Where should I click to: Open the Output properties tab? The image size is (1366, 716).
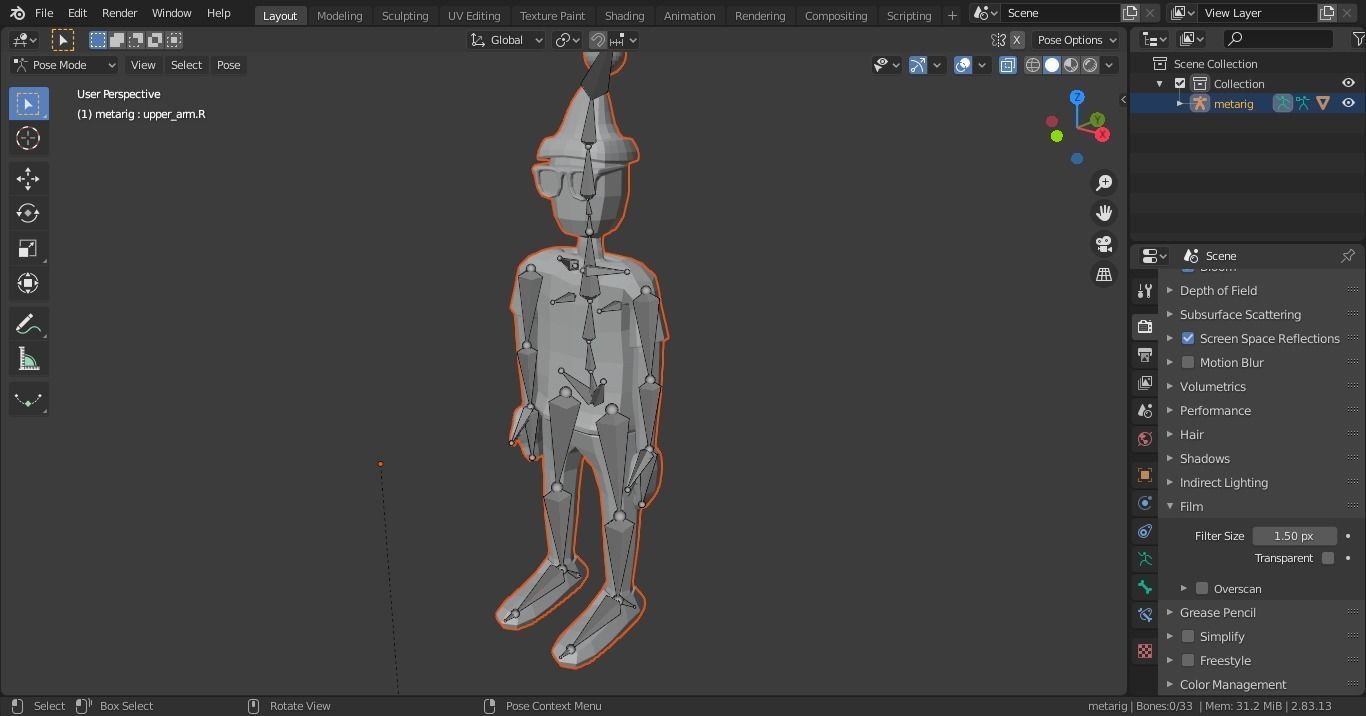pos(1145,355)
